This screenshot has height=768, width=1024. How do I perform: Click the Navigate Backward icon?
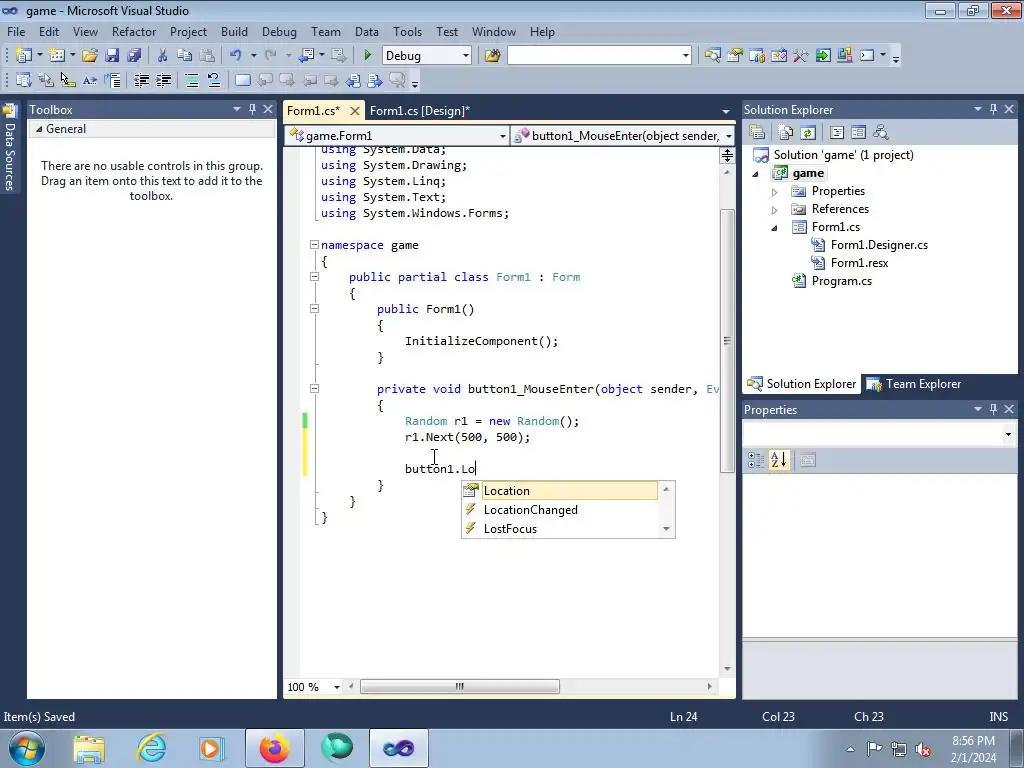(306, 56)
